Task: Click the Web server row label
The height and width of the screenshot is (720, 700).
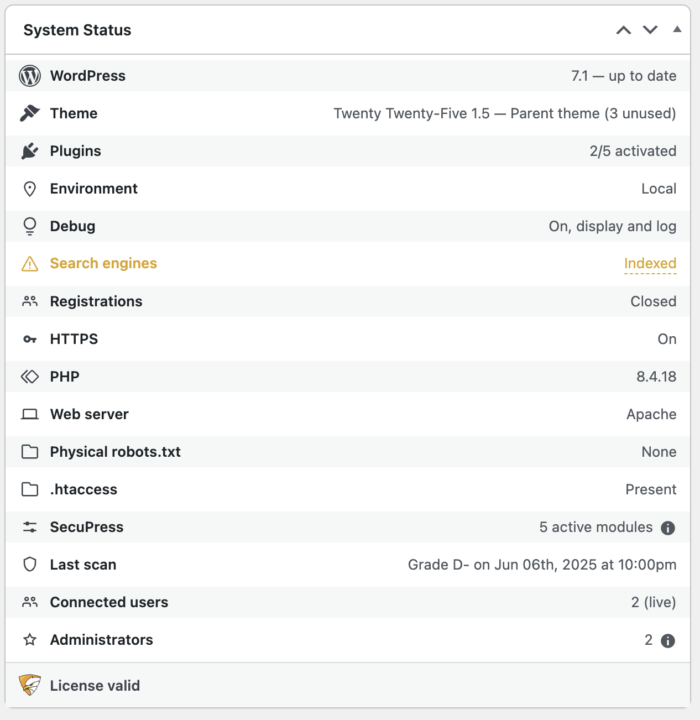Action: coord(89,414)
